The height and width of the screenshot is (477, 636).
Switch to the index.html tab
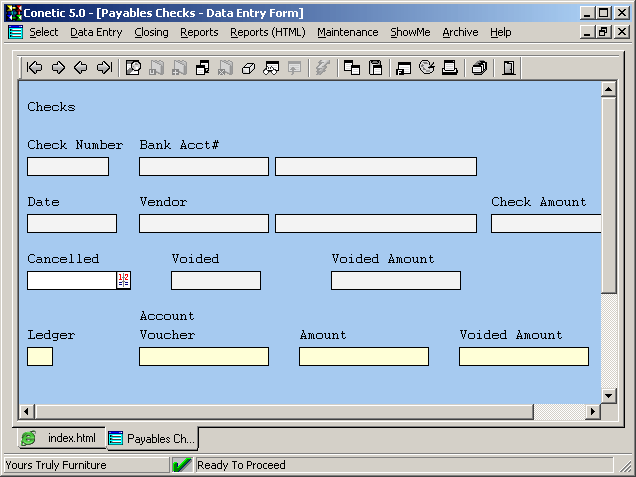(x=61, y=439)
